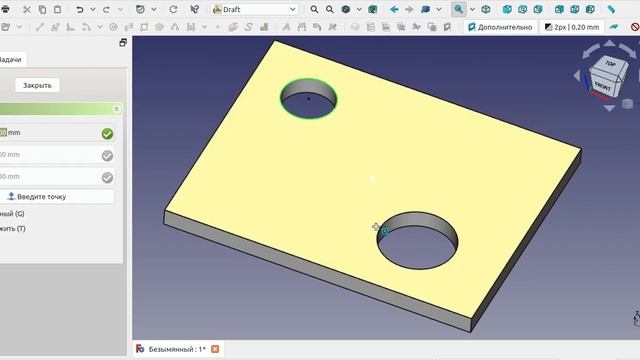The image size is (640, 360).
Task: Click the draw style icon
Action: pyautogui.click(x=346, y=9)
